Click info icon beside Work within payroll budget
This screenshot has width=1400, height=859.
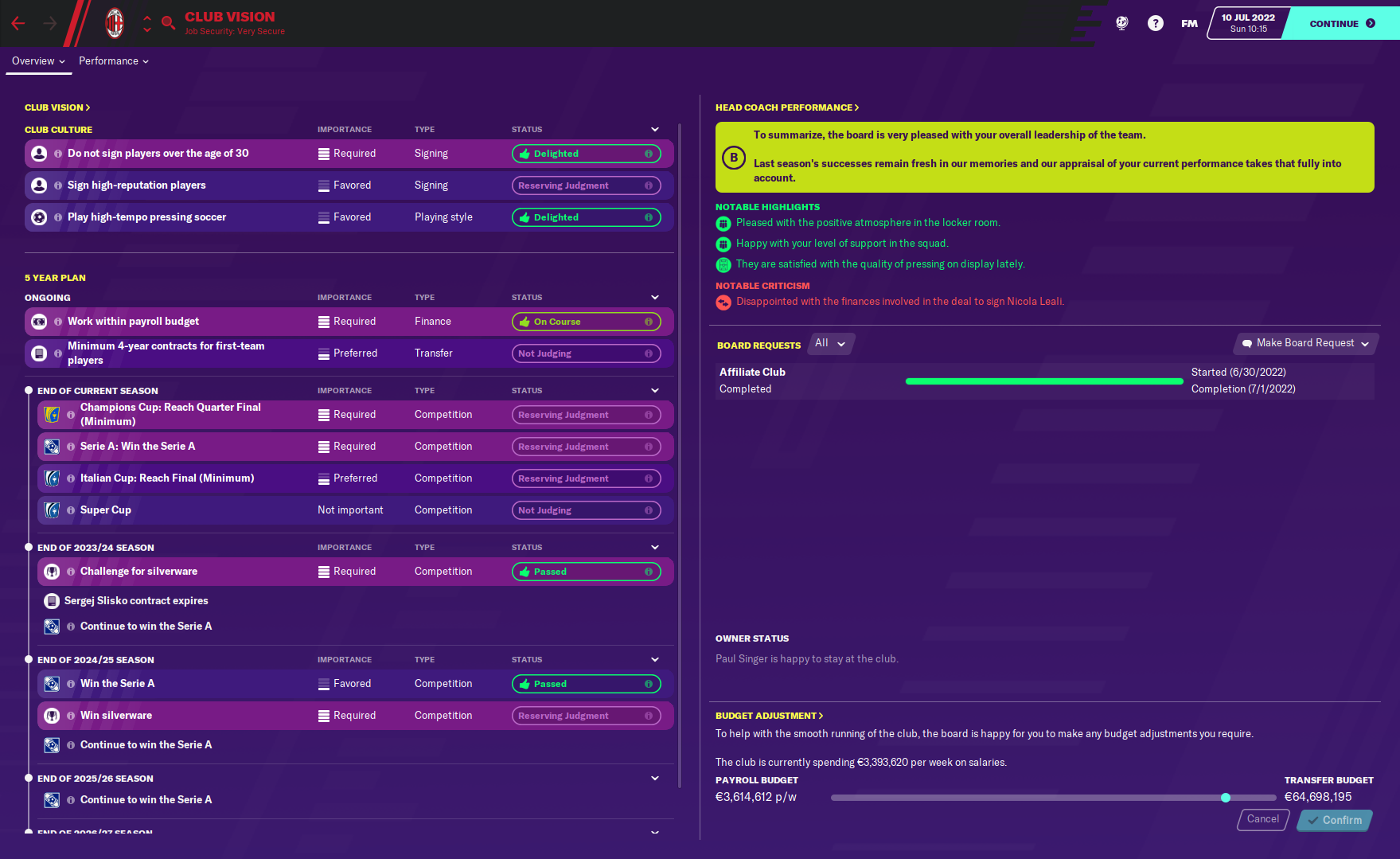58,322
